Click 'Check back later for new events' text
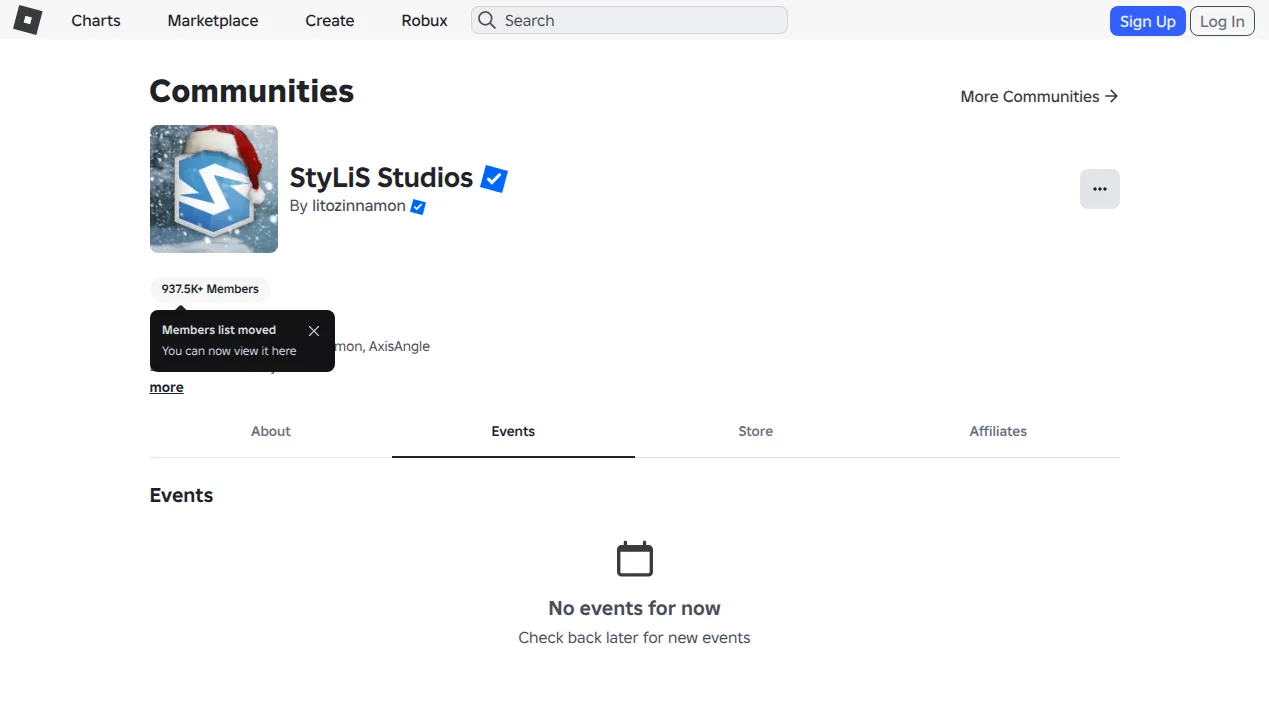The width and height of the screenshot is (1269, 712). tap(634, 638)
